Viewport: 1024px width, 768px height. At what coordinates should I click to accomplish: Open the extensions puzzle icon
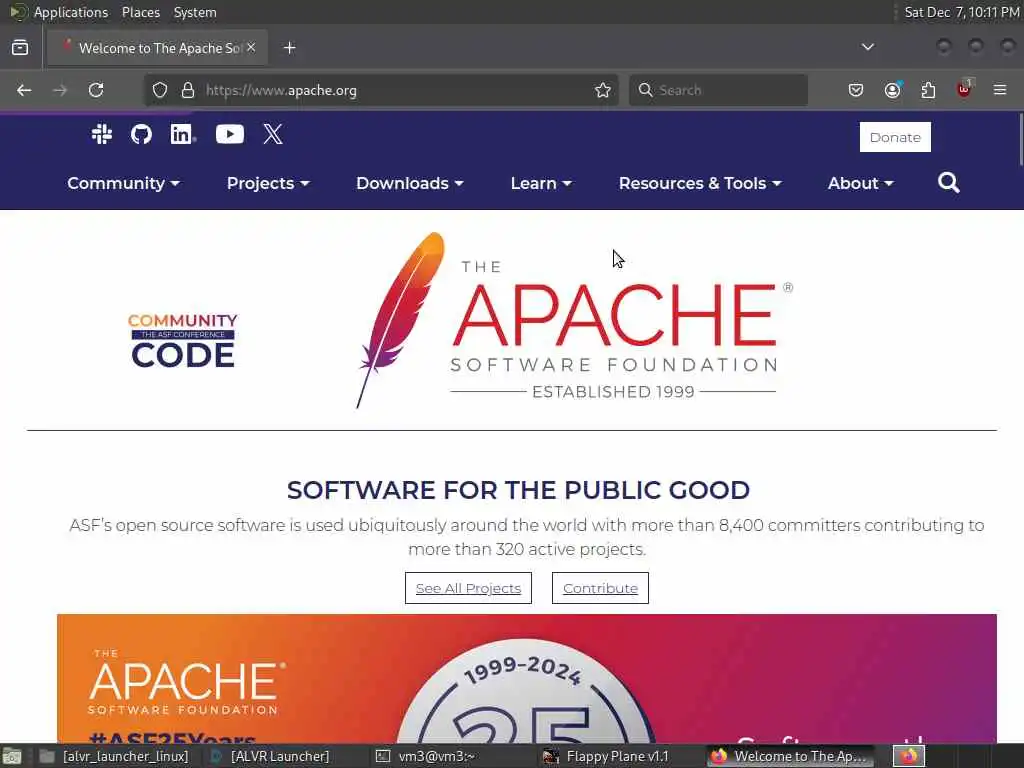tap(928, 90)
